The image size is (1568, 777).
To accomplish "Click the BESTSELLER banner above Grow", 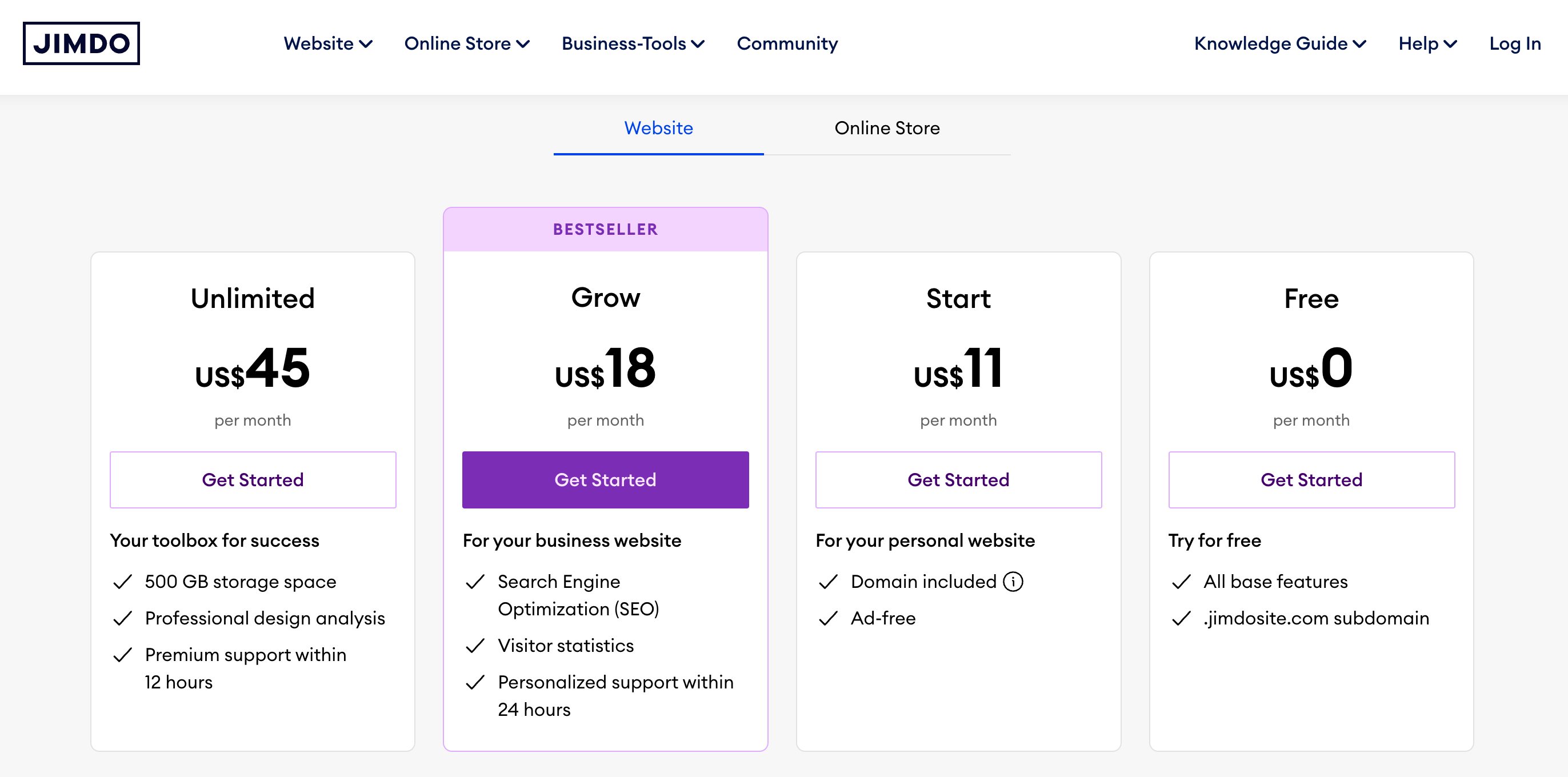I will point(605,230).
